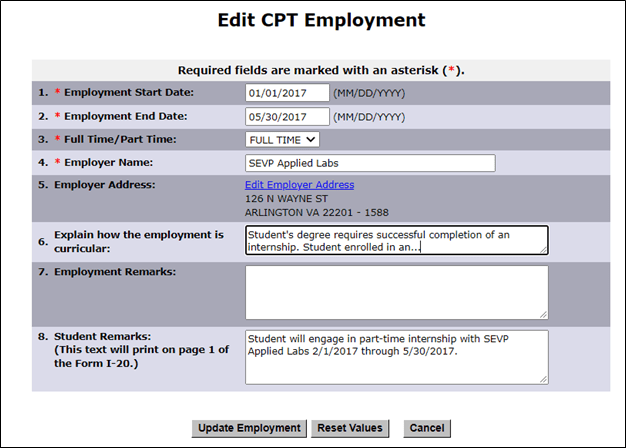This screenshot has width=626, height=448.
Task: Click inside the Student Remarks text area
Action: 395,356
